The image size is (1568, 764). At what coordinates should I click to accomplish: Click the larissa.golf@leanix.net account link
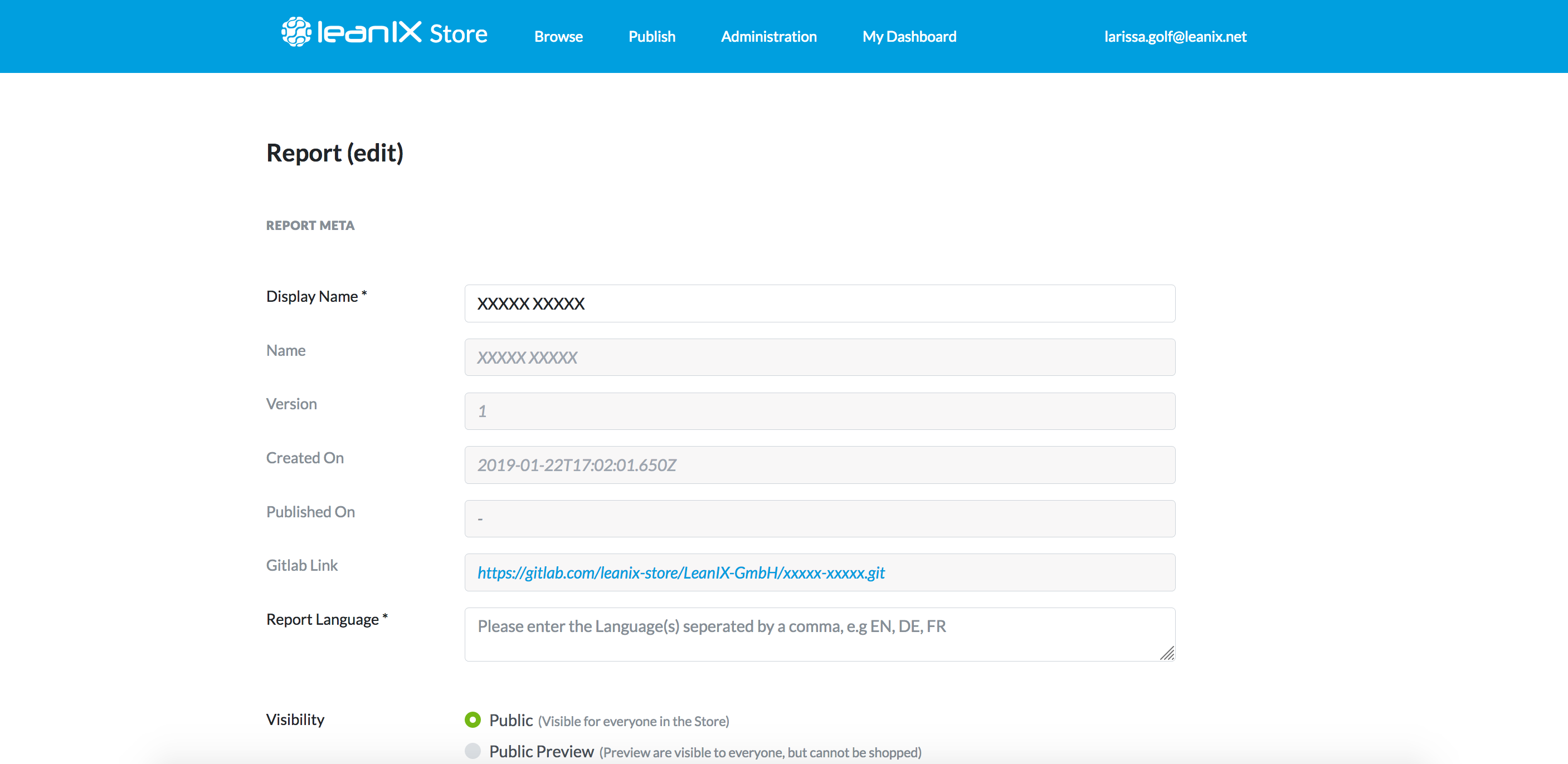(x=1175, y=37)
